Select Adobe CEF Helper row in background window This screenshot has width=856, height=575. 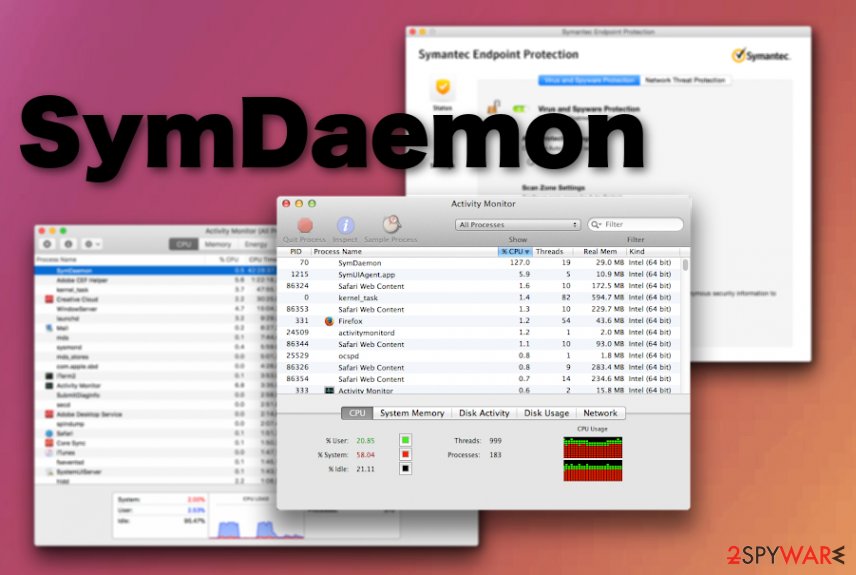(156, 280)
